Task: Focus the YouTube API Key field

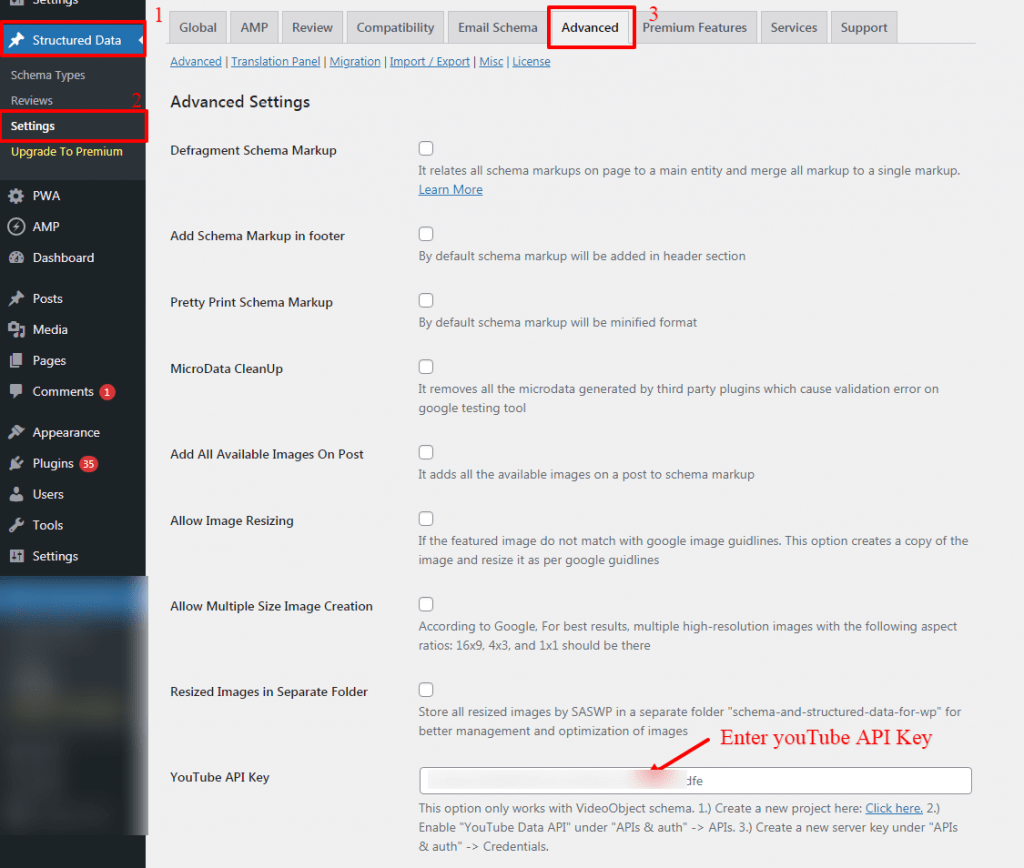Action: [696, 780]
